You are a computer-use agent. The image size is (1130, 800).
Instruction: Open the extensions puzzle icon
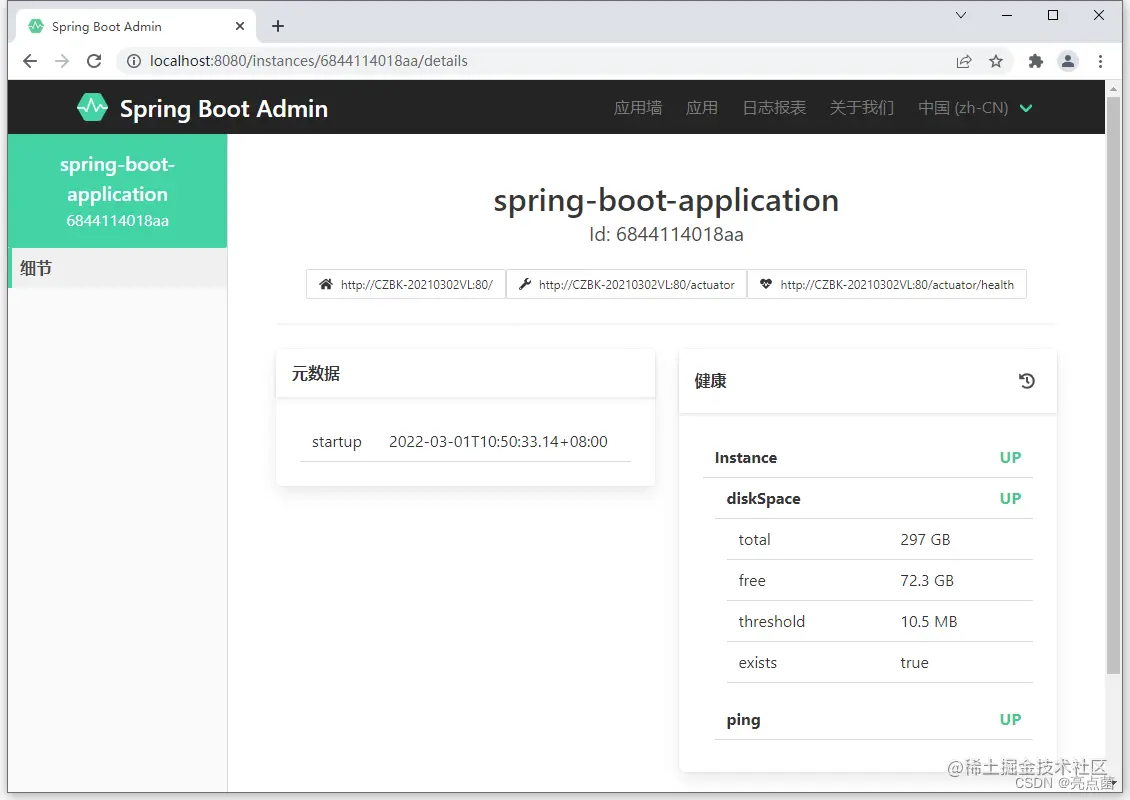click(1036, 61)
